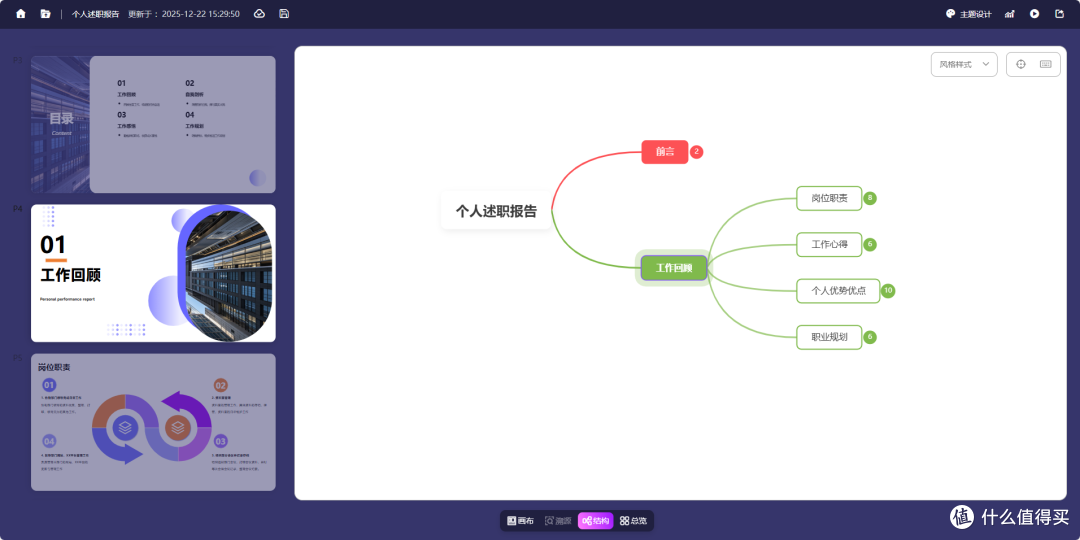
Task: Go to the home page icon
Action: click(21, 14)
